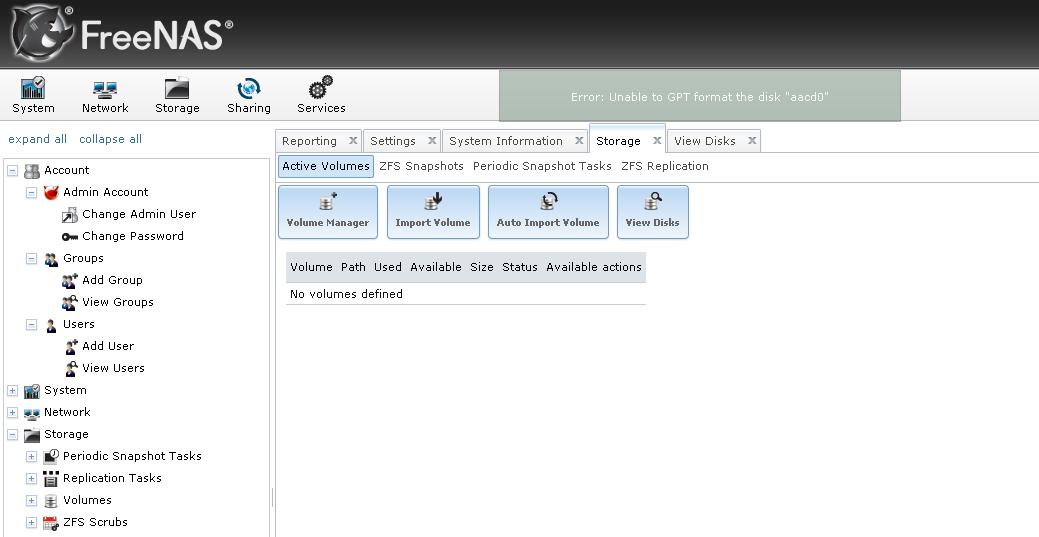1039x537 pixels.
Task: Switch to the Reporting tab
Action: point(309,141)
